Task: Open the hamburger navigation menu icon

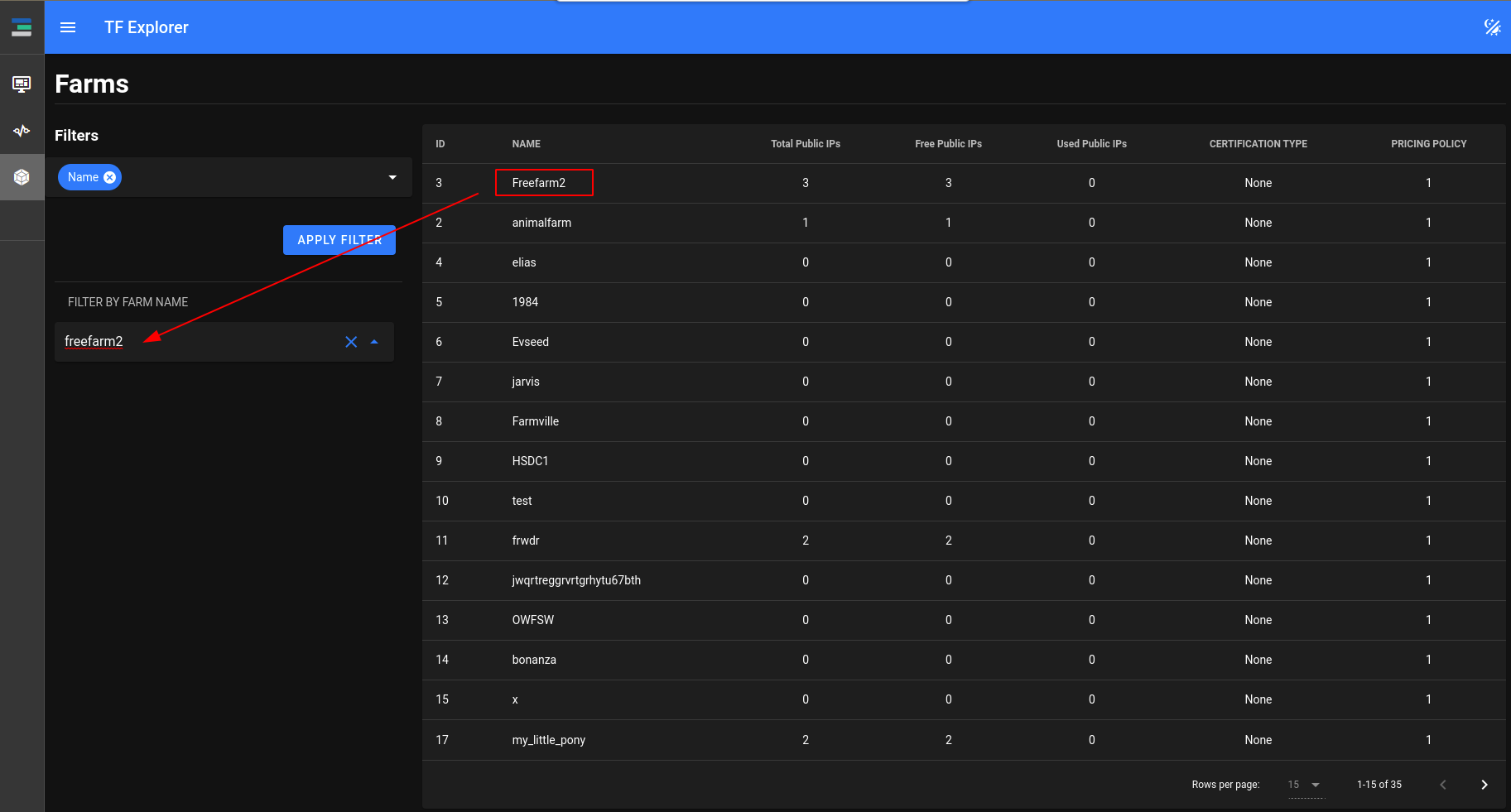Action: tap(67, 26)
